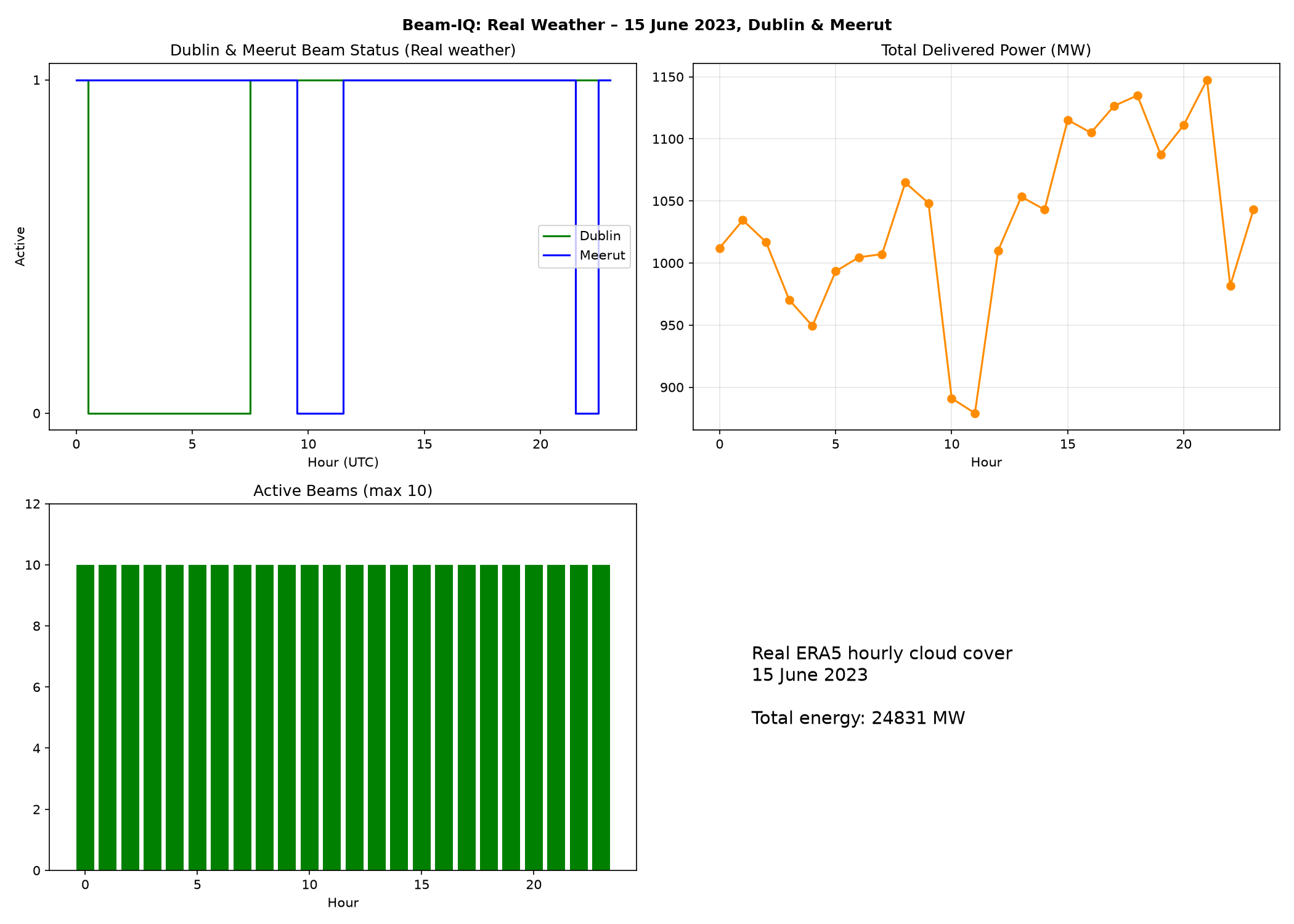The height and width of the screenshot is (924, 1294).
Task: Click the green Dublin line sample in legend
Action: [x=557, y=236]
